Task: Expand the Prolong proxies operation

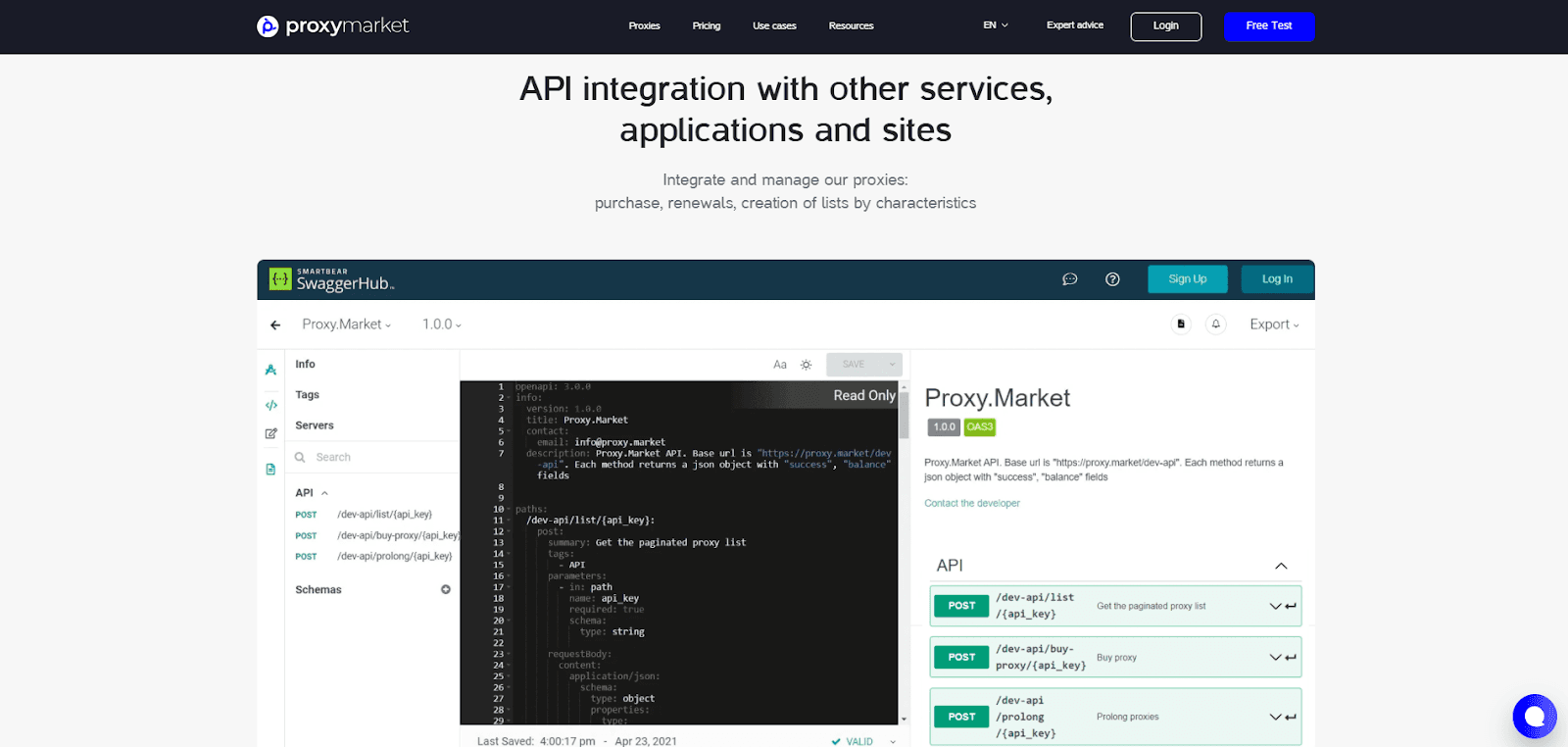Action: (1275, 717)
